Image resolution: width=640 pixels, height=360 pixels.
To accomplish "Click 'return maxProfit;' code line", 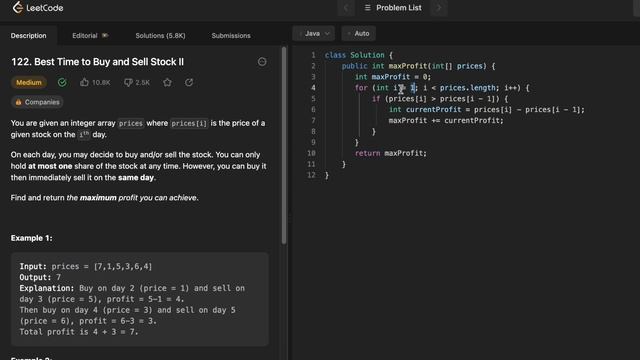I will [x=391, y=153].
